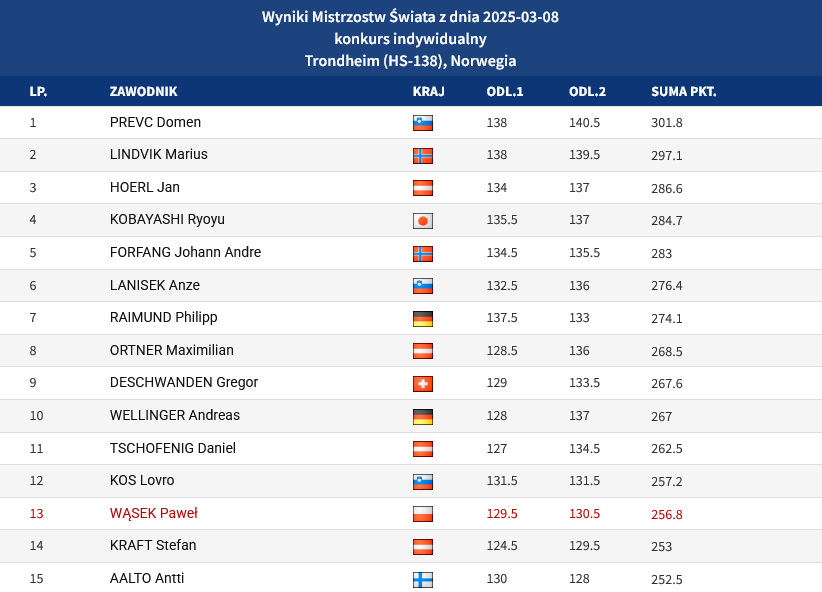Image resolution: width=822 pixels, height=592 pixels.
Task: Open the highlighted WĄSEK Paweł name
Action: [153, 513]
